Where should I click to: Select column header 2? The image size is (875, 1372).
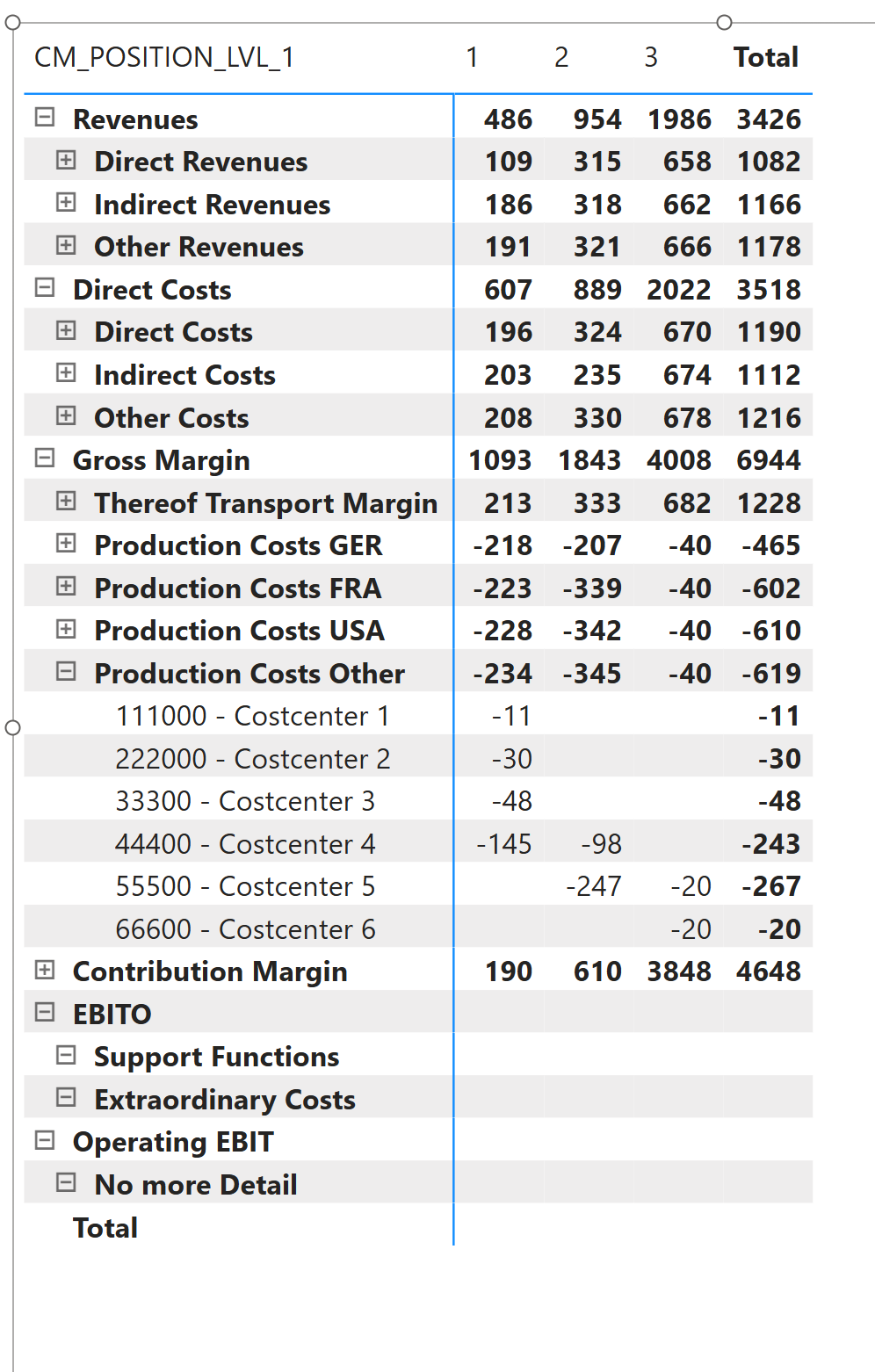561,57
